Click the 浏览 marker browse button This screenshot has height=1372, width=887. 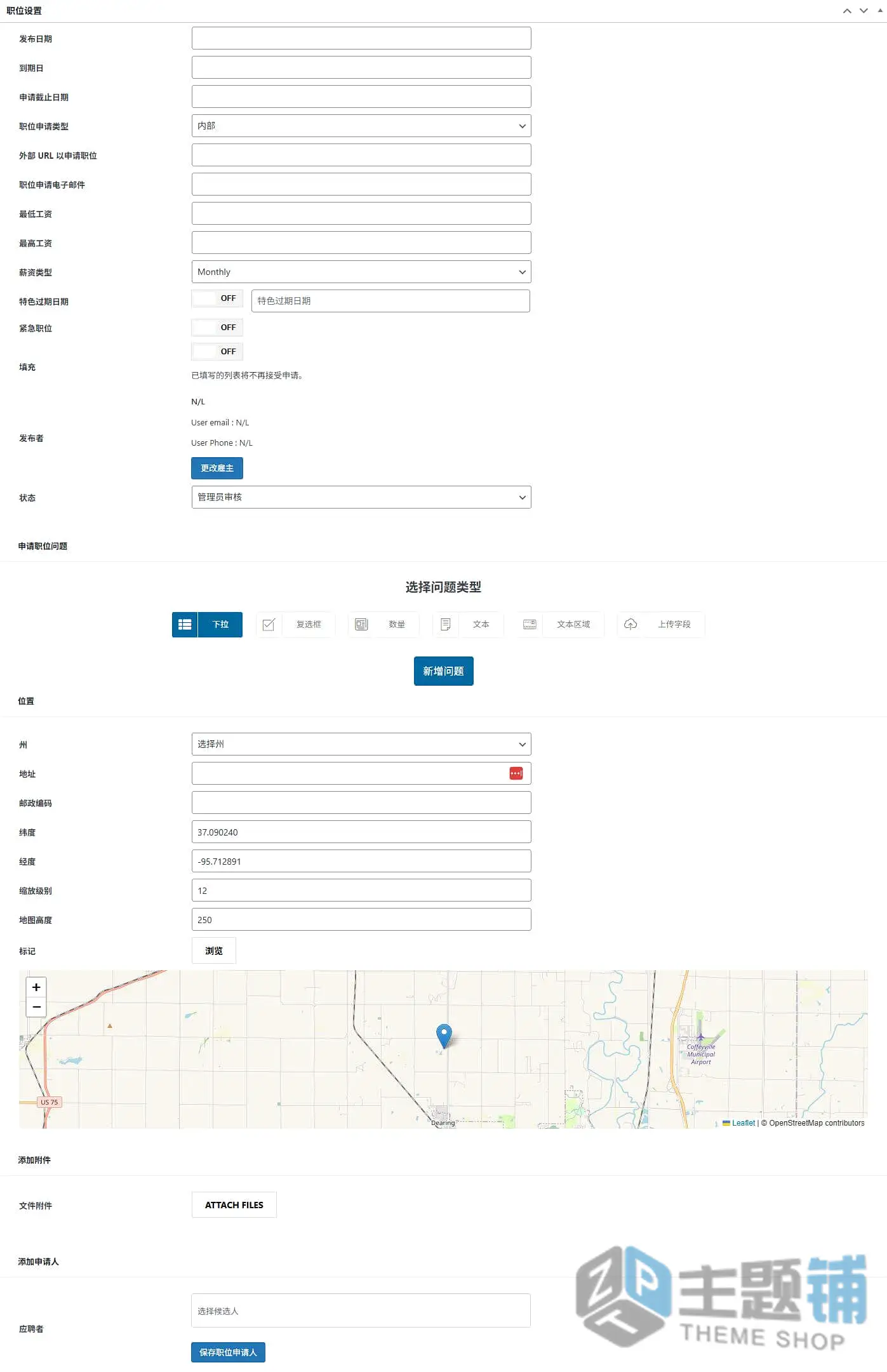coord(214,950)
